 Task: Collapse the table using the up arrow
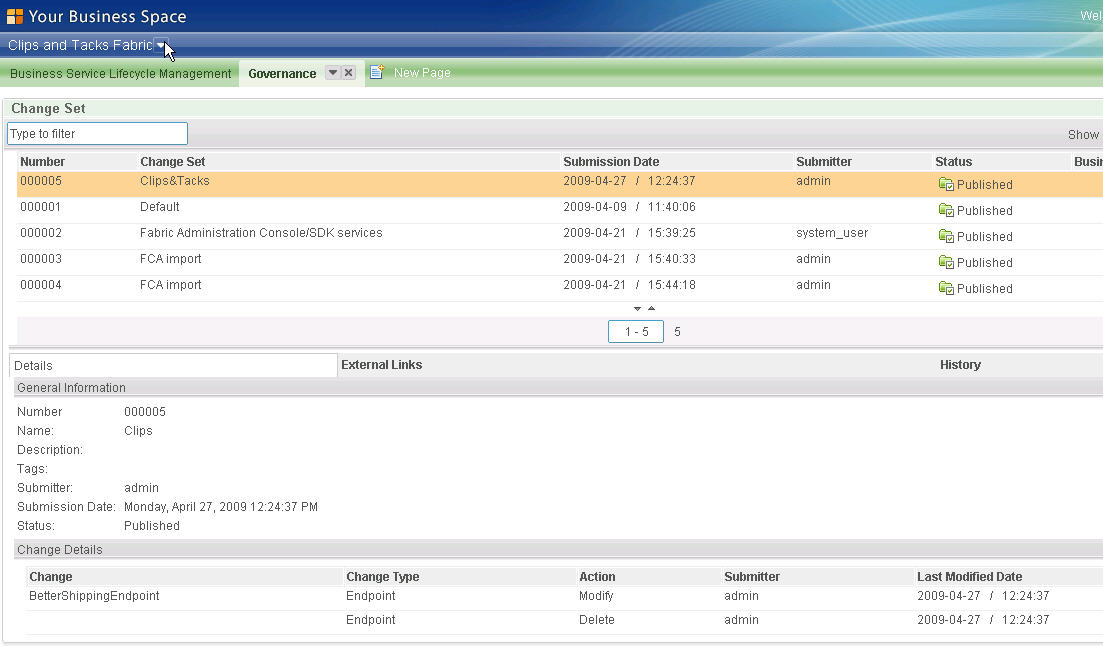pos(651,309)
